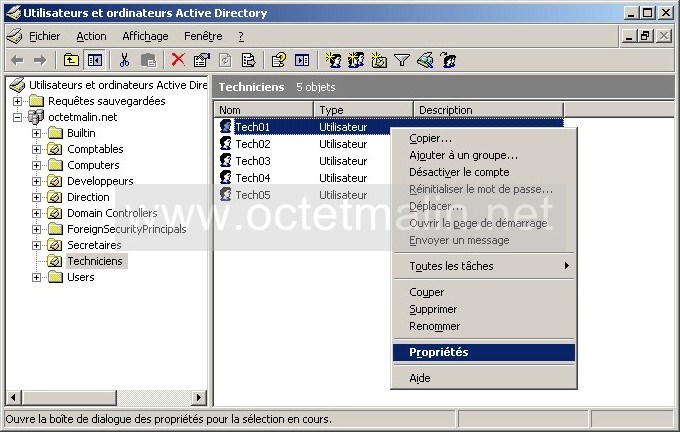The image size is (680, 432).
Task: Click the Refresh toolbar icon
Action: coord(225,60)
